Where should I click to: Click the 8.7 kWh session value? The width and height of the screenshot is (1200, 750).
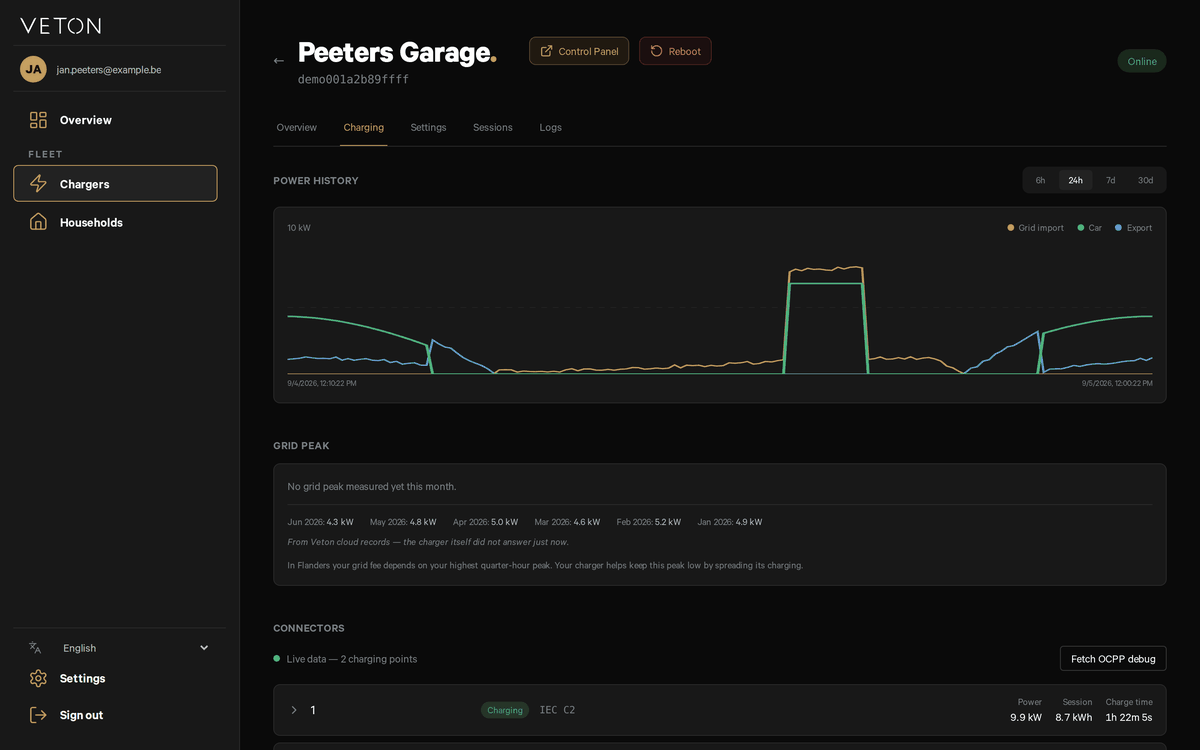1074,717
